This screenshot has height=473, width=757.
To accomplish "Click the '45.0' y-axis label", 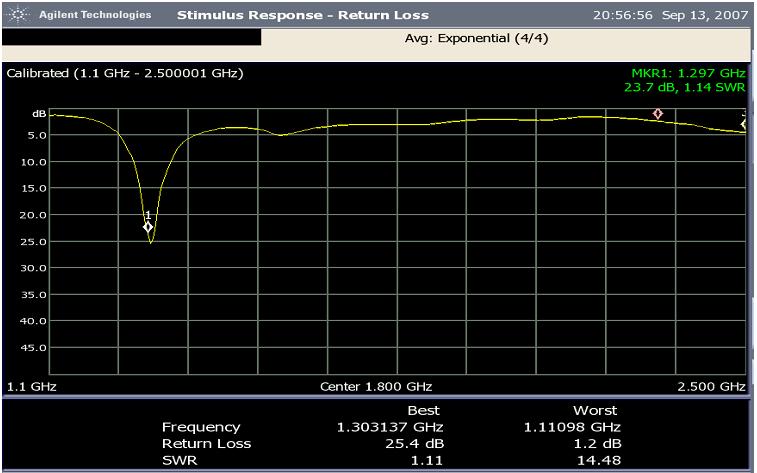I will [x=33, y=348].
